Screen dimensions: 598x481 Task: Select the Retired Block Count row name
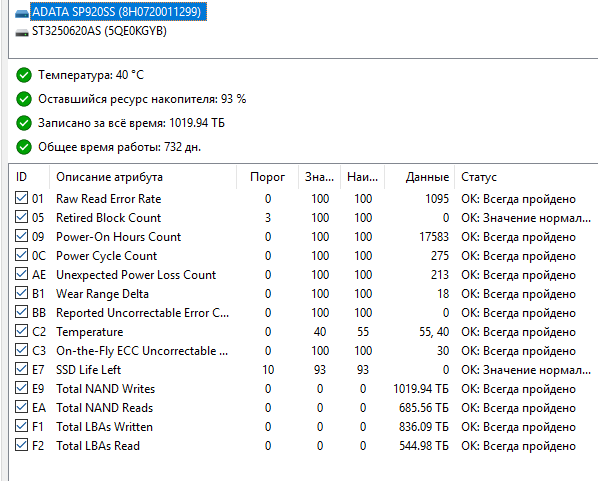pyautogui.click(x=108, y=218)
